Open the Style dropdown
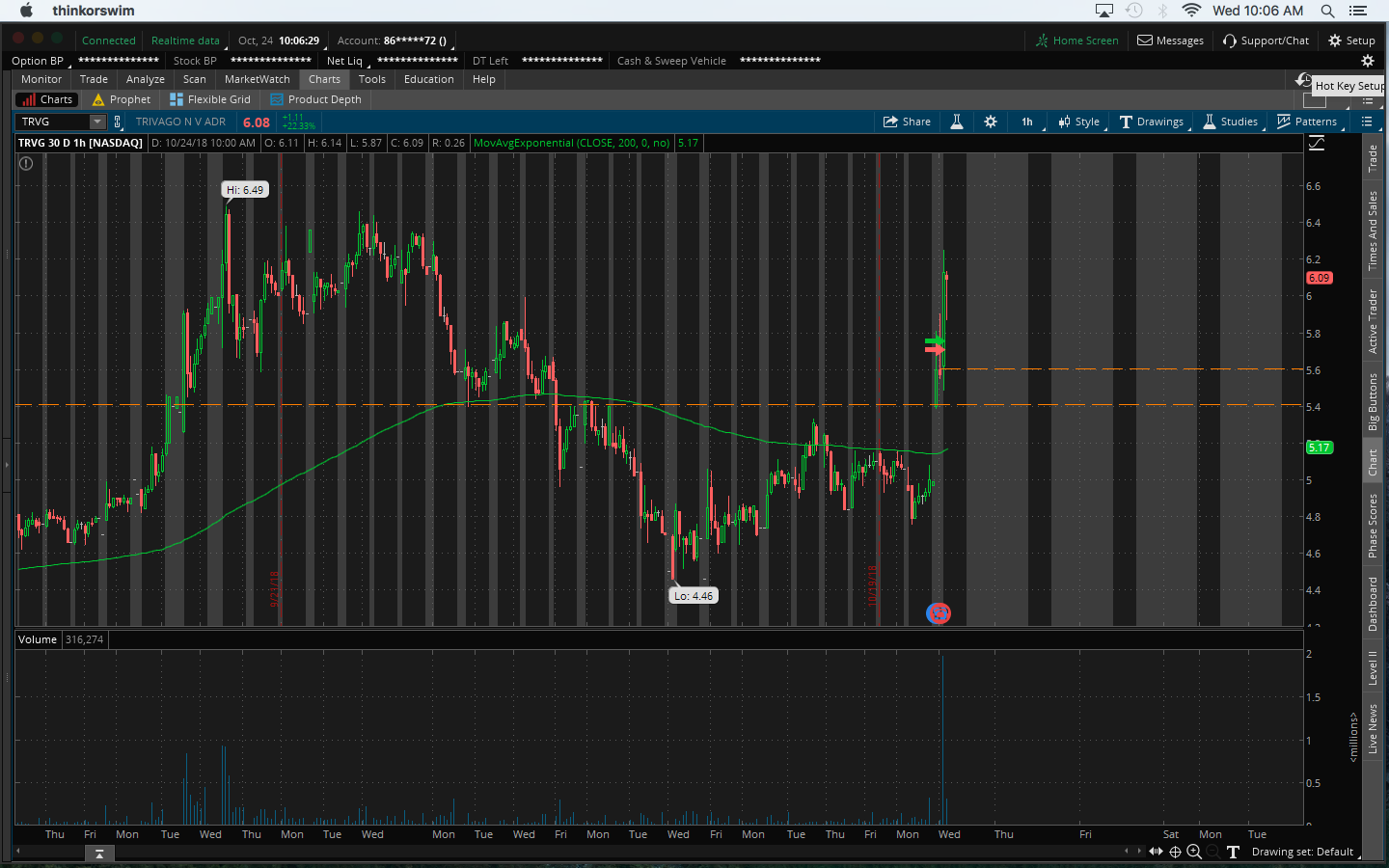The height and width of the screenshot is (868, 1389). [x=1079, y=122]
